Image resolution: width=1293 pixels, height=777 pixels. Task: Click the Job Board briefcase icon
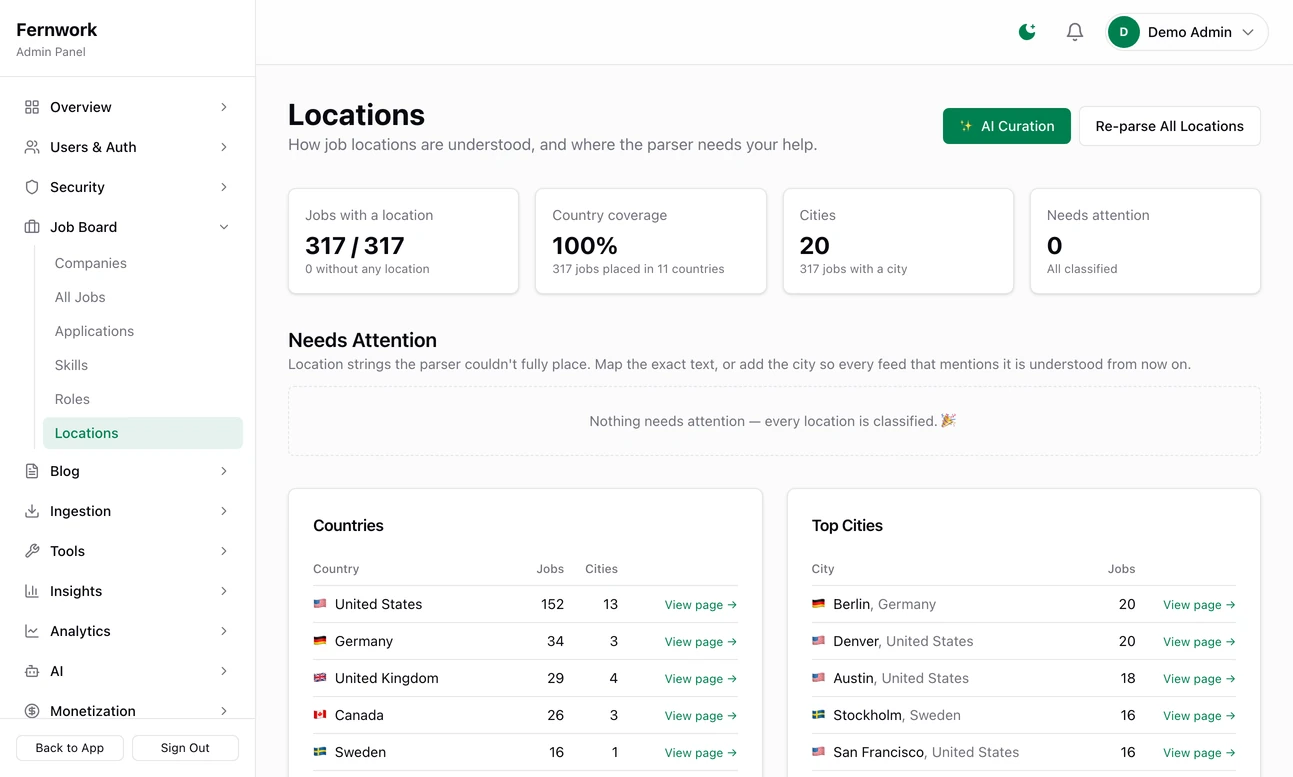(x=32, y=227)
